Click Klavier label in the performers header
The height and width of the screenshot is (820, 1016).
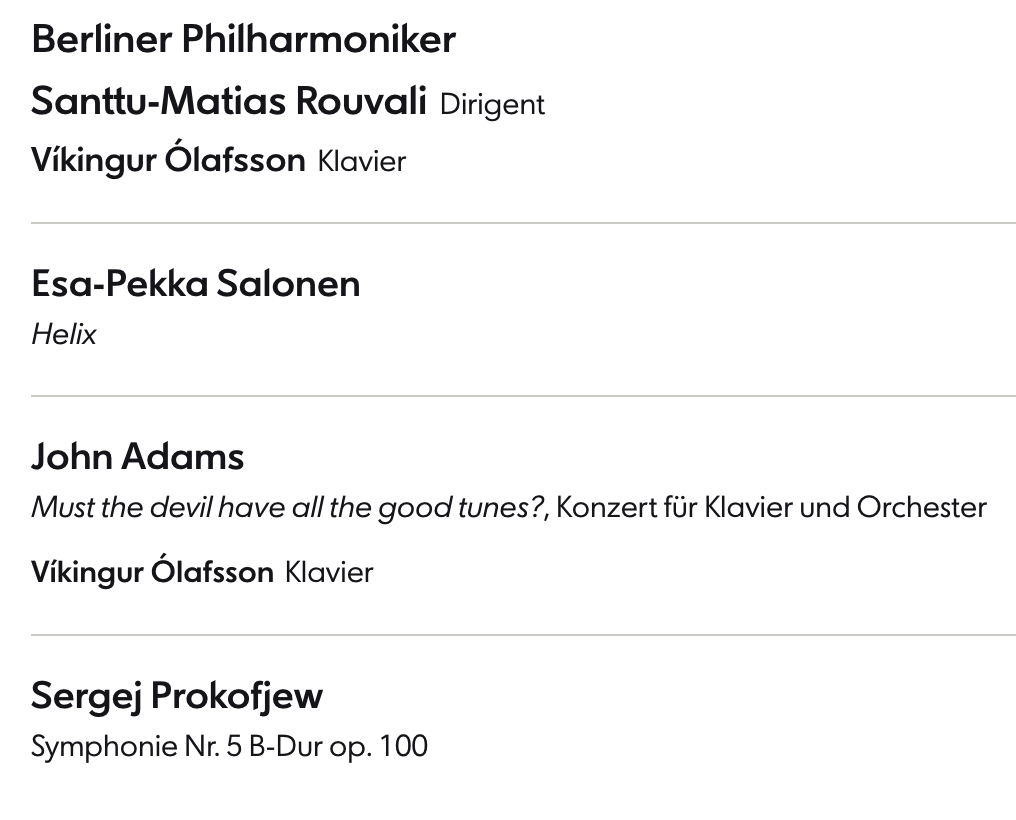coord(362,162)
